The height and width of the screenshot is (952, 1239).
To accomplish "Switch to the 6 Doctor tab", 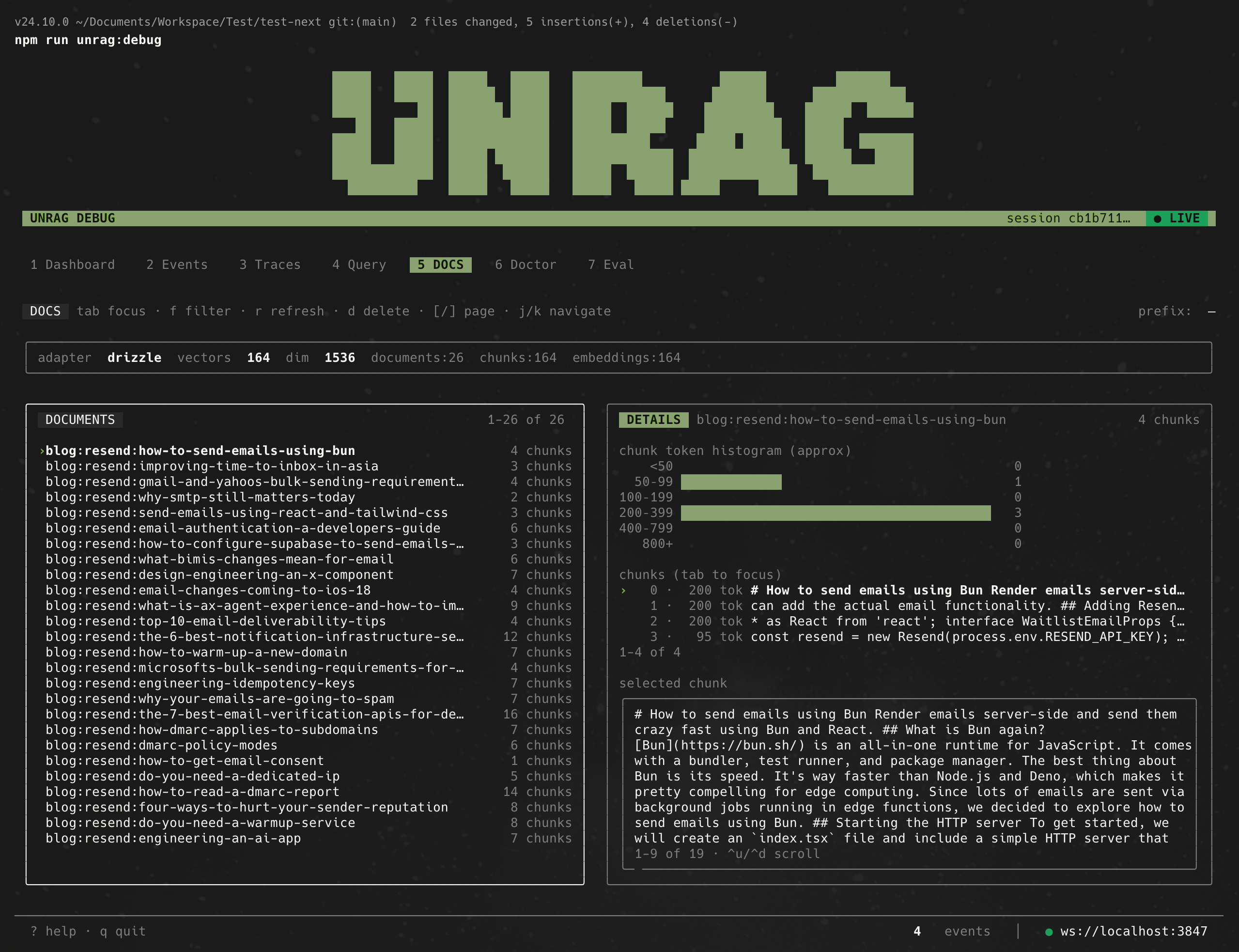I will [525, 264].
